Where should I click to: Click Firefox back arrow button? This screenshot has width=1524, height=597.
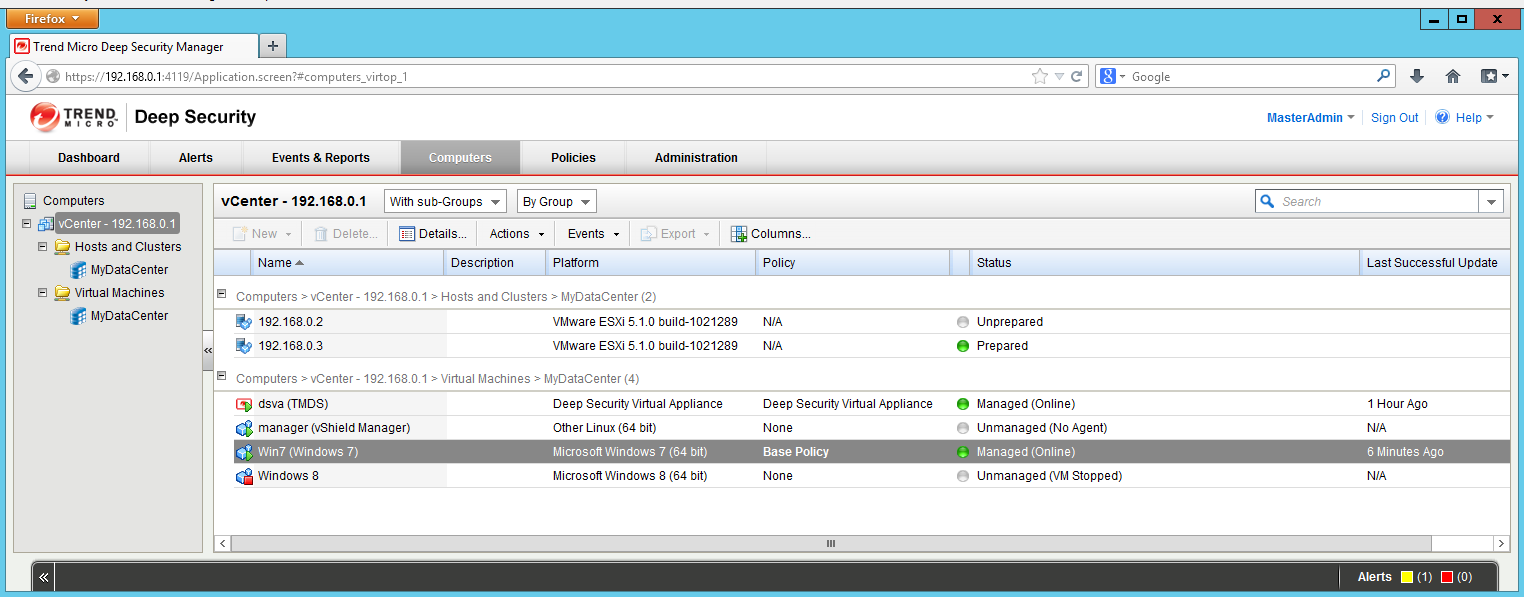pyautogui.click(x=26, y=76)
